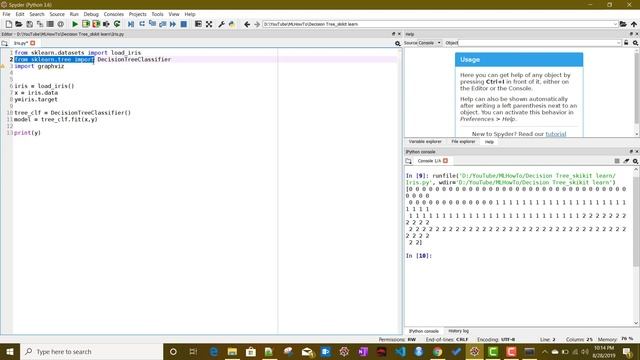This screenshot has width=640, height=360.
Task: Open the Search menu
Action: (37, 14)
